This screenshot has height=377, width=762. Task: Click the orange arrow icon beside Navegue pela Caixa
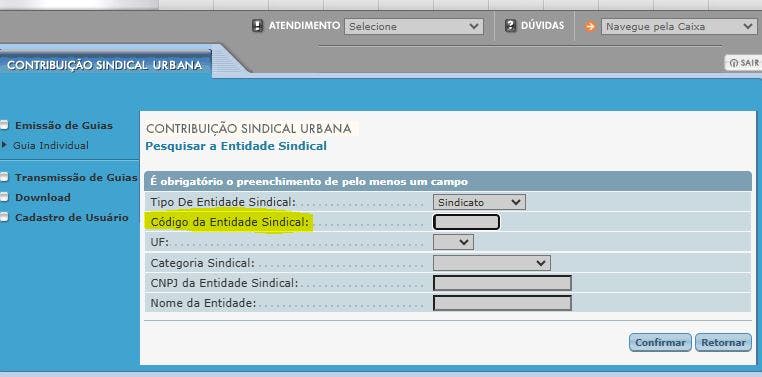590,27
